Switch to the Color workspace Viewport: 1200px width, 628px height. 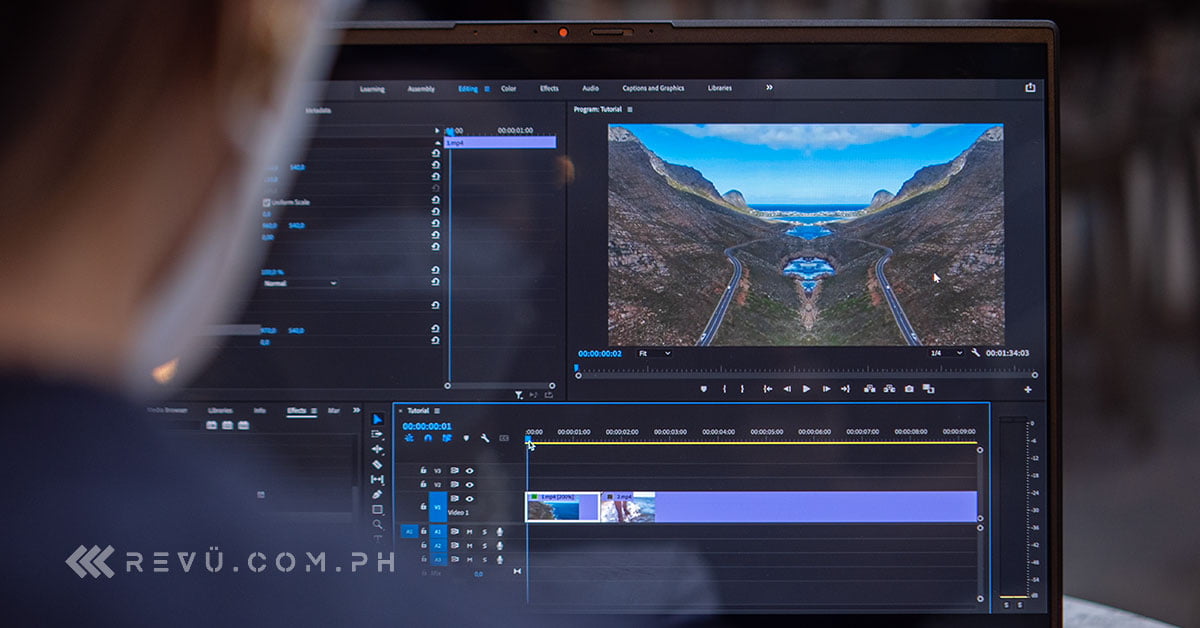click(x=509, y=88)
